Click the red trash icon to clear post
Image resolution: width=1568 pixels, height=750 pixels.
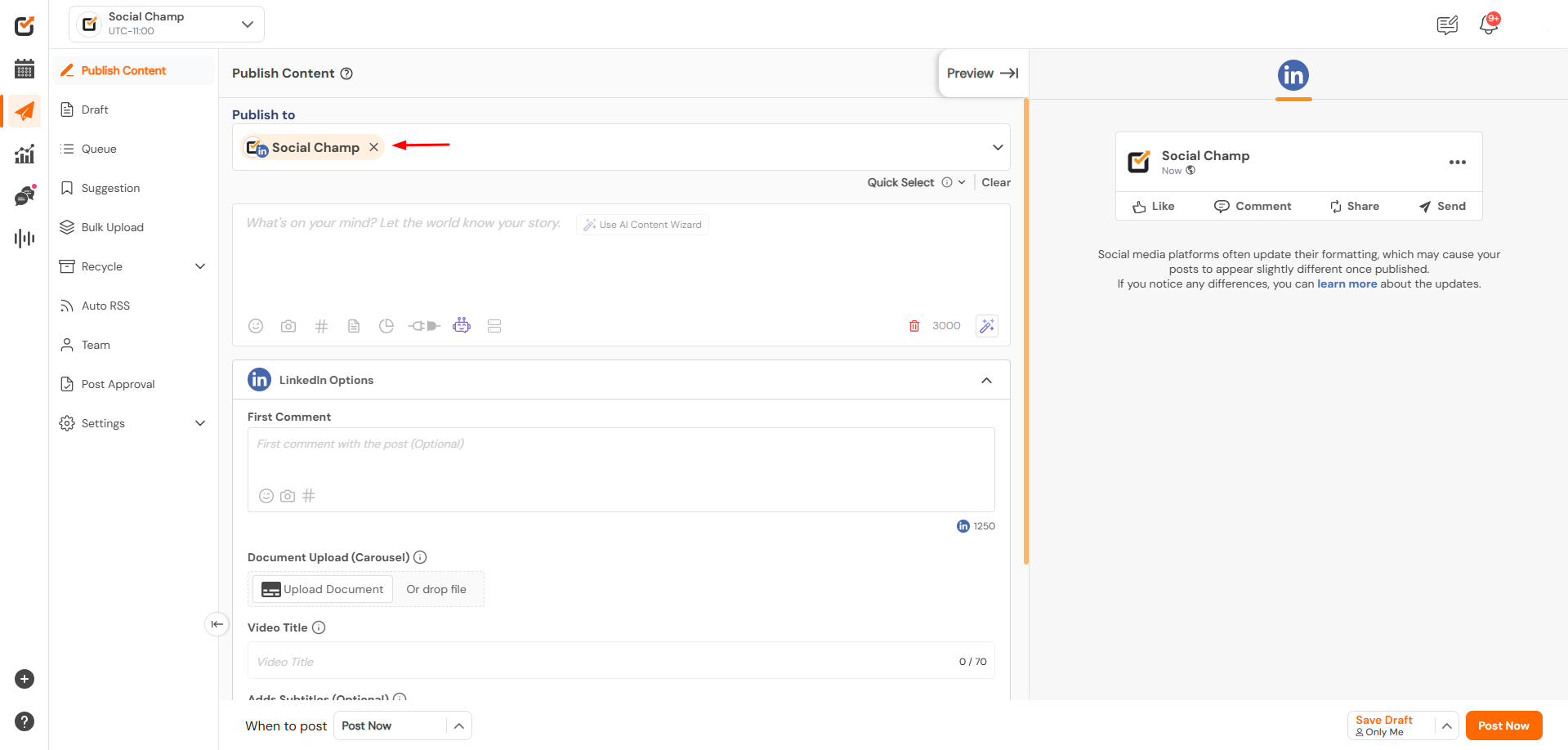coord(914,326)
